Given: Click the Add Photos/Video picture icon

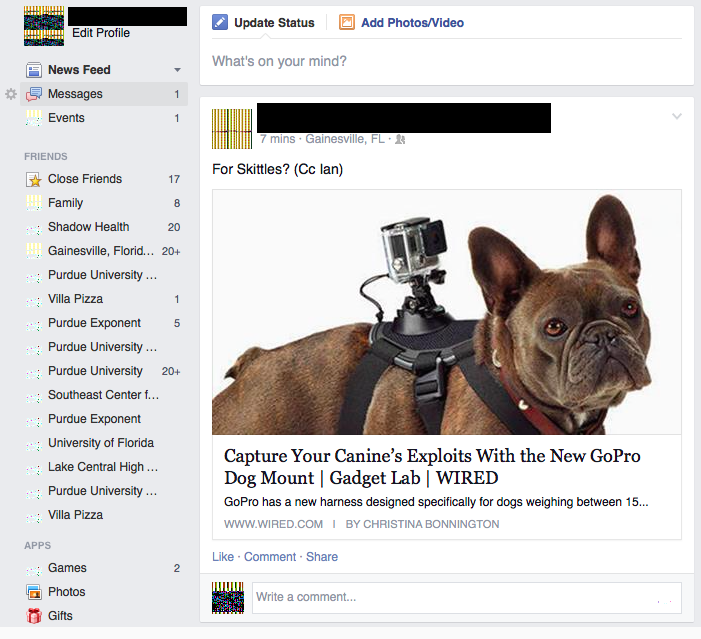Looking at the screenshot, I should [346, 22].
